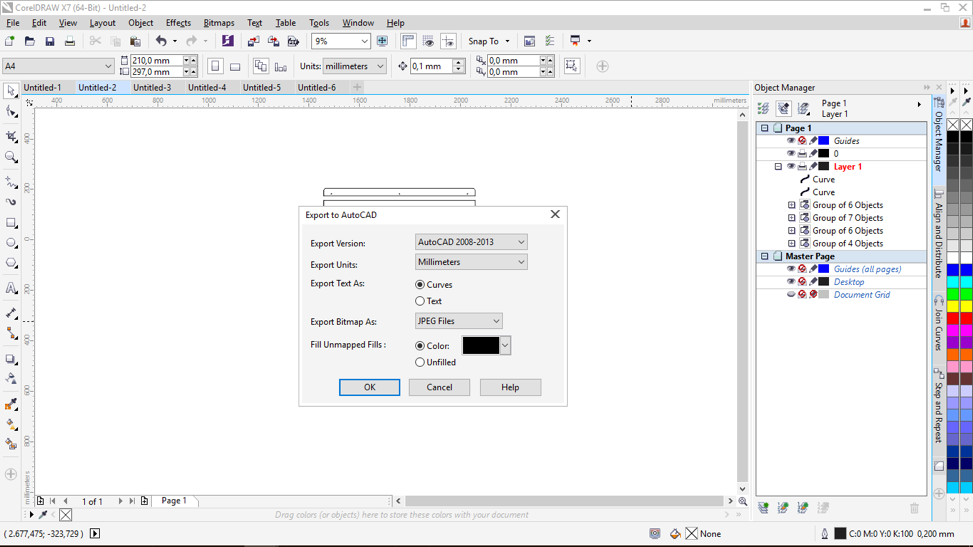Image resolution: width=973 pixels, height=547 pixels.
Task: Expand Group of 7 Objects
Action: (791, 218)
